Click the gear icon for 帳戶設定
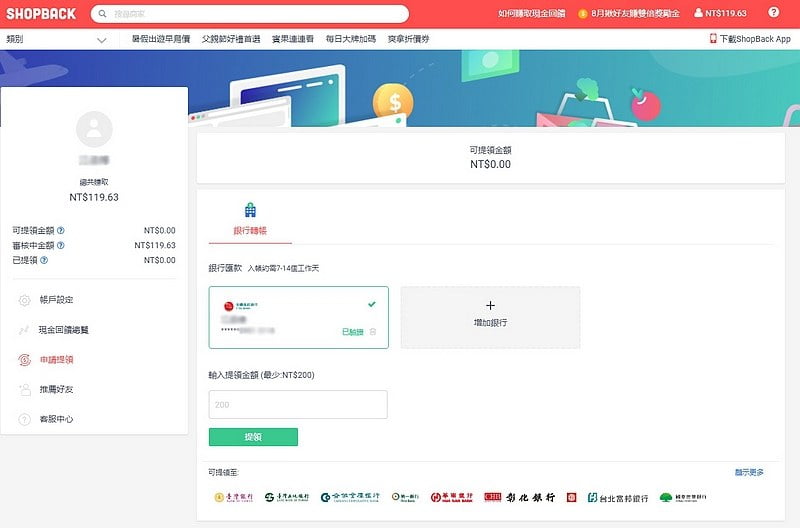Viewport: 800px width, 528px height. click(24, 300)
